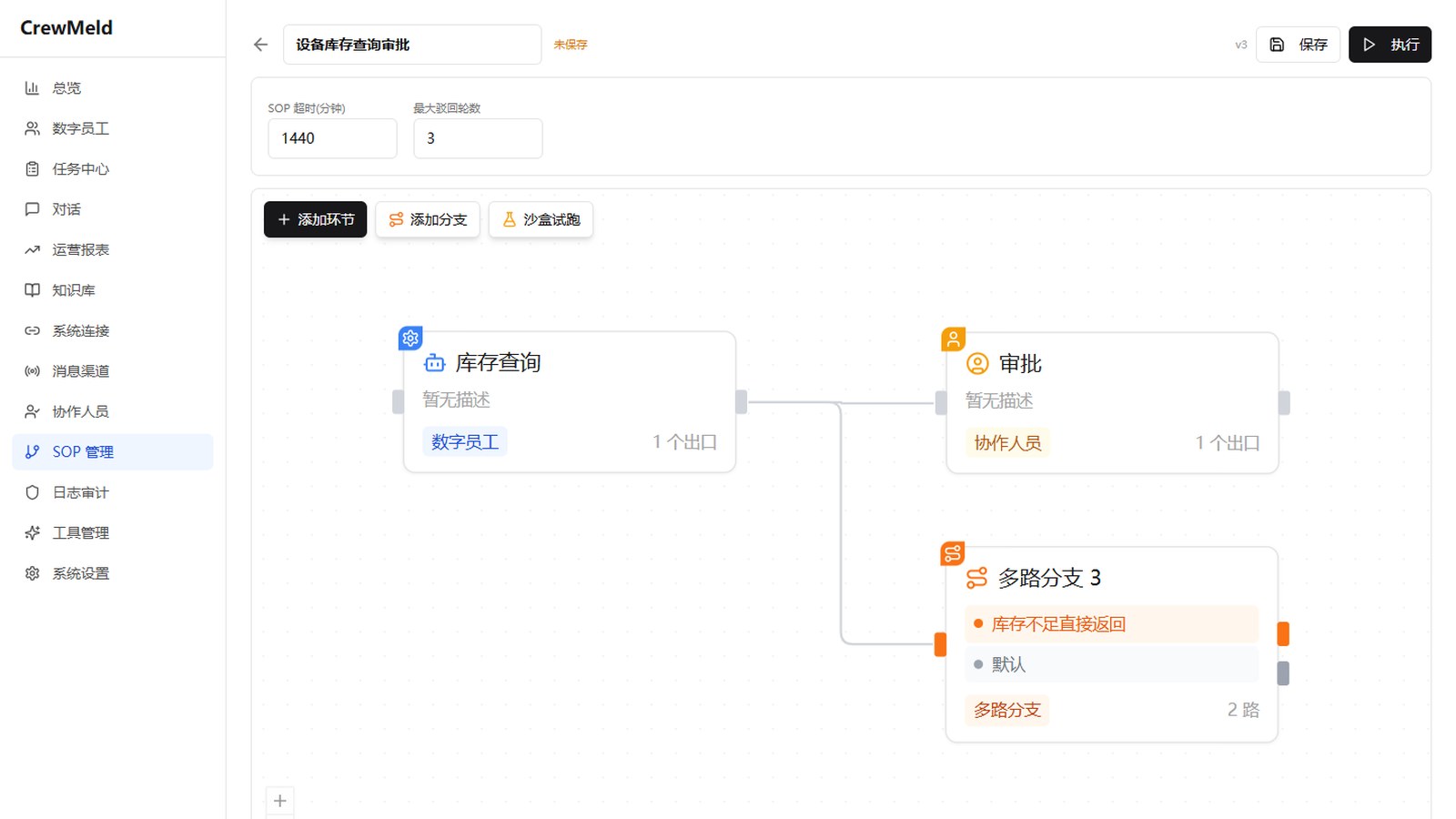Viewport: 1456px width, 819px height.
Task: Click the 保存 save button
Action: [x=1298, y=45]
